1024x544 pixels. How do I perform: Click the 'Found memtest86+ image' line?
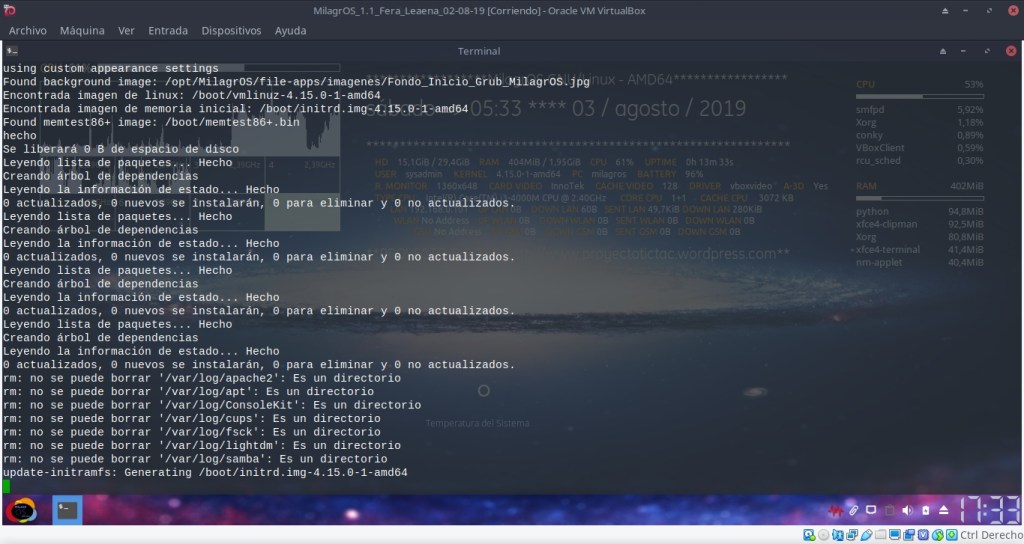pos(151,122)
